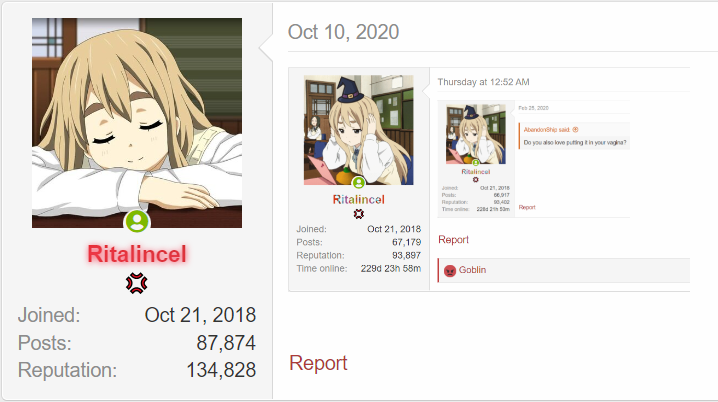718x402 pixels.
Task: Click the smallest innermost avatar thumbnail
Action: pyautogui.click(x=476, y=134)
